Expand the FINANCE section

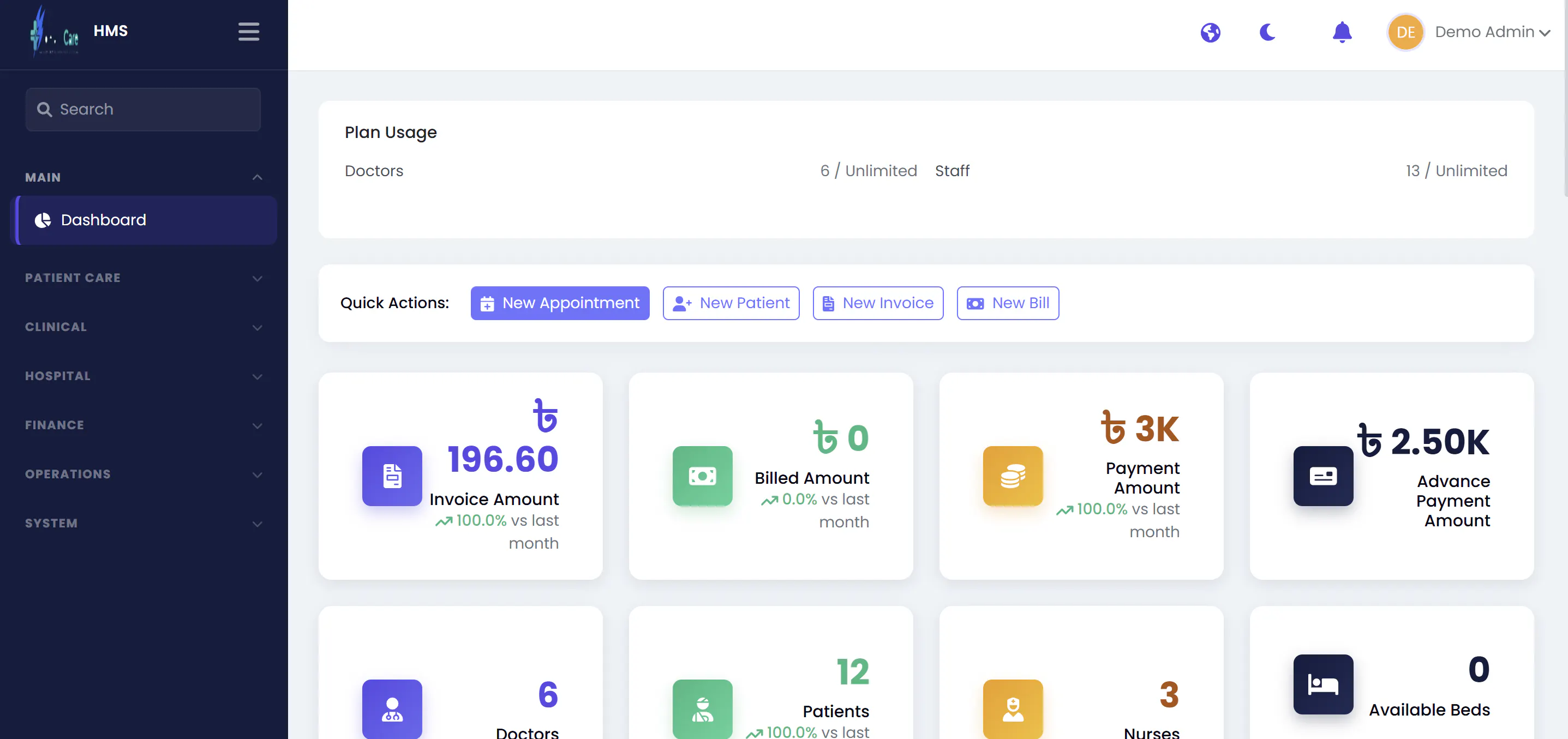[x=143, y=426]
